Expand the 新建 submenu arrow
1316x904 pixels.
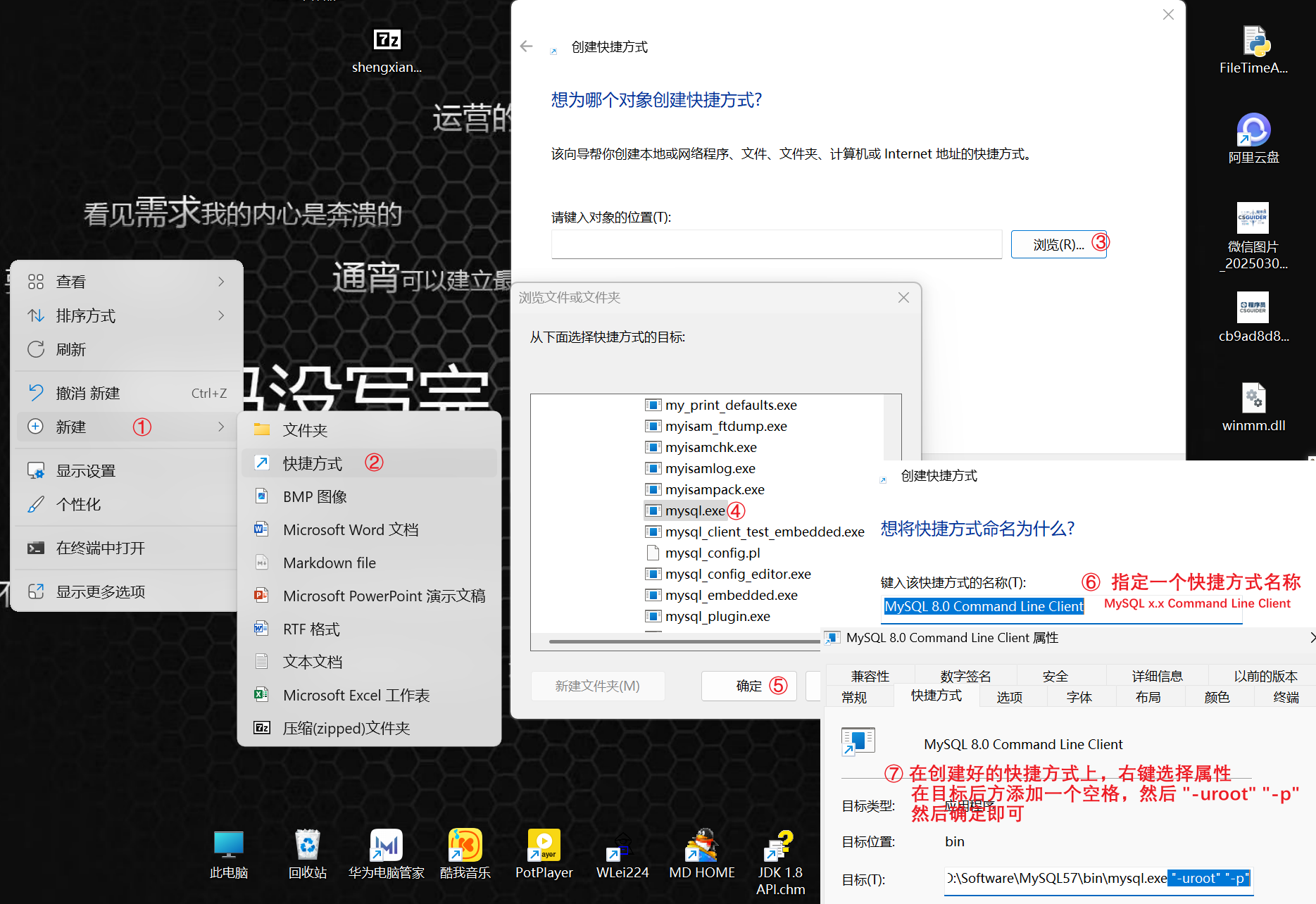221,427
